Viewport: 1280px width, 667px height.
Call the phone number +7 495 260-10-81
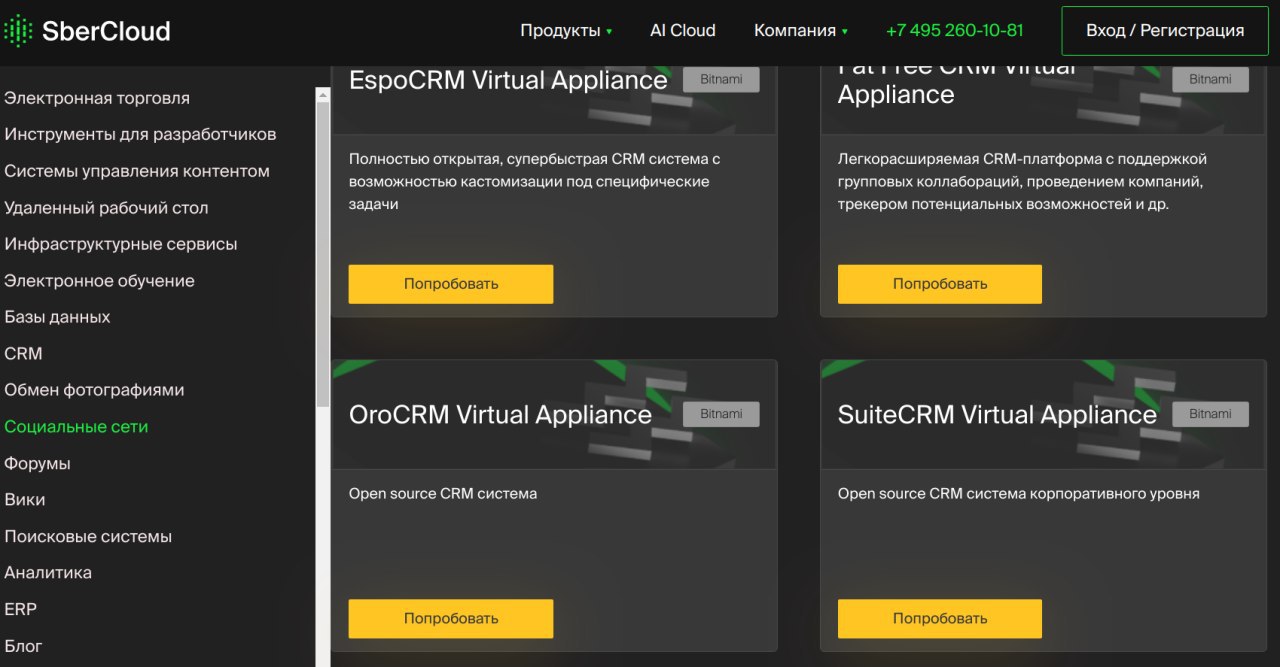click(x=955, y=30)
